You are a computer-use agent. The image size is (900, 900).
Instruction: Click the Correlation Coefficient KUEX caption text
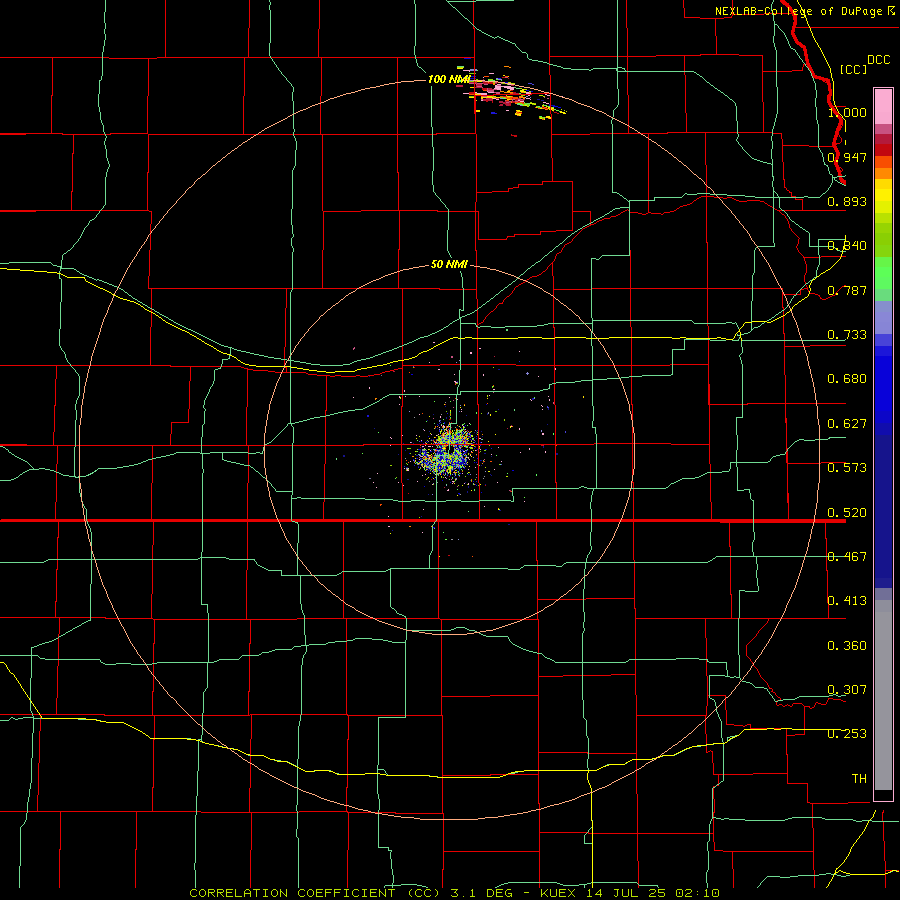[x=454, y=893]
